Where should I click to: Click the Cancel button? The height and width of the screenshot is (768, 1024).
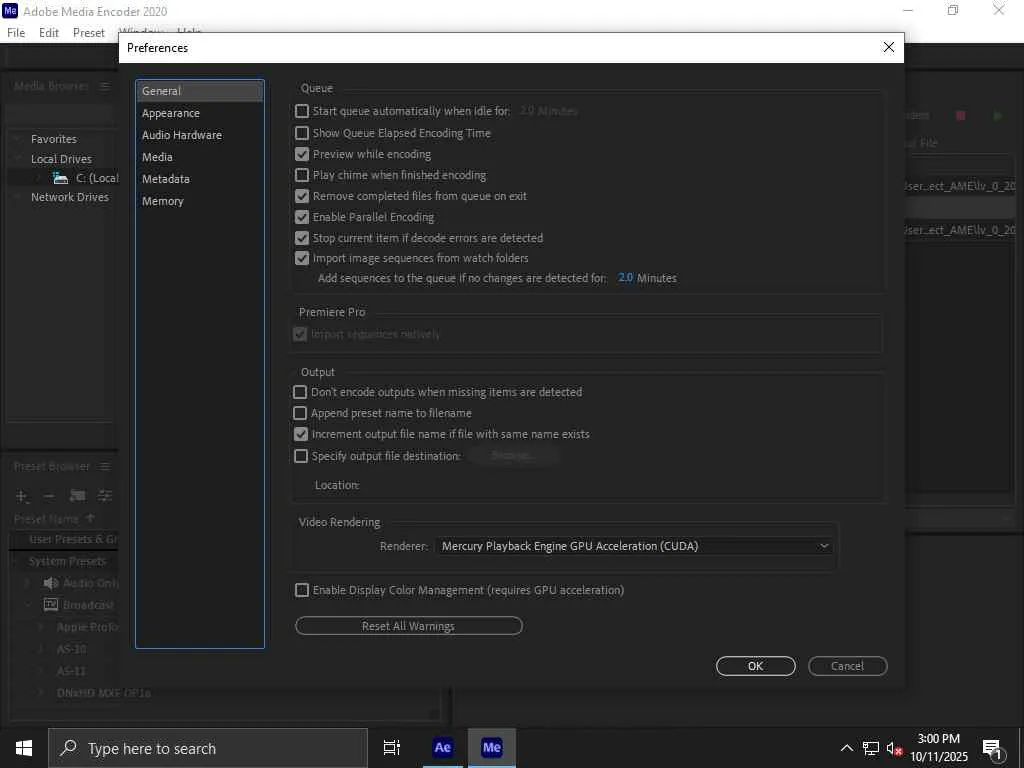click(848, 666)
